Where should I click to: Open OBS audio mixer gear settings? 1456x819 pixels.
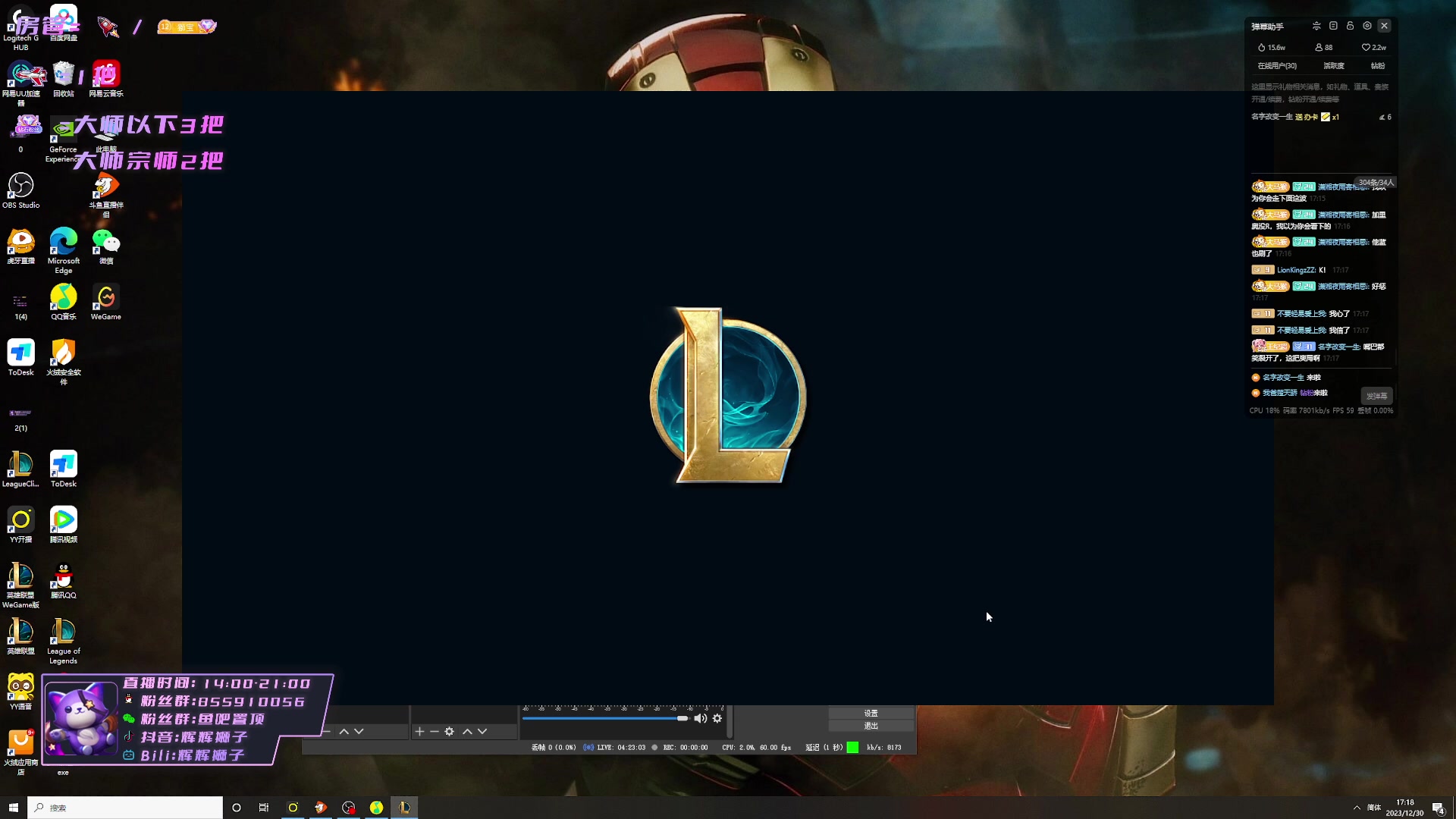pos(717,719)
